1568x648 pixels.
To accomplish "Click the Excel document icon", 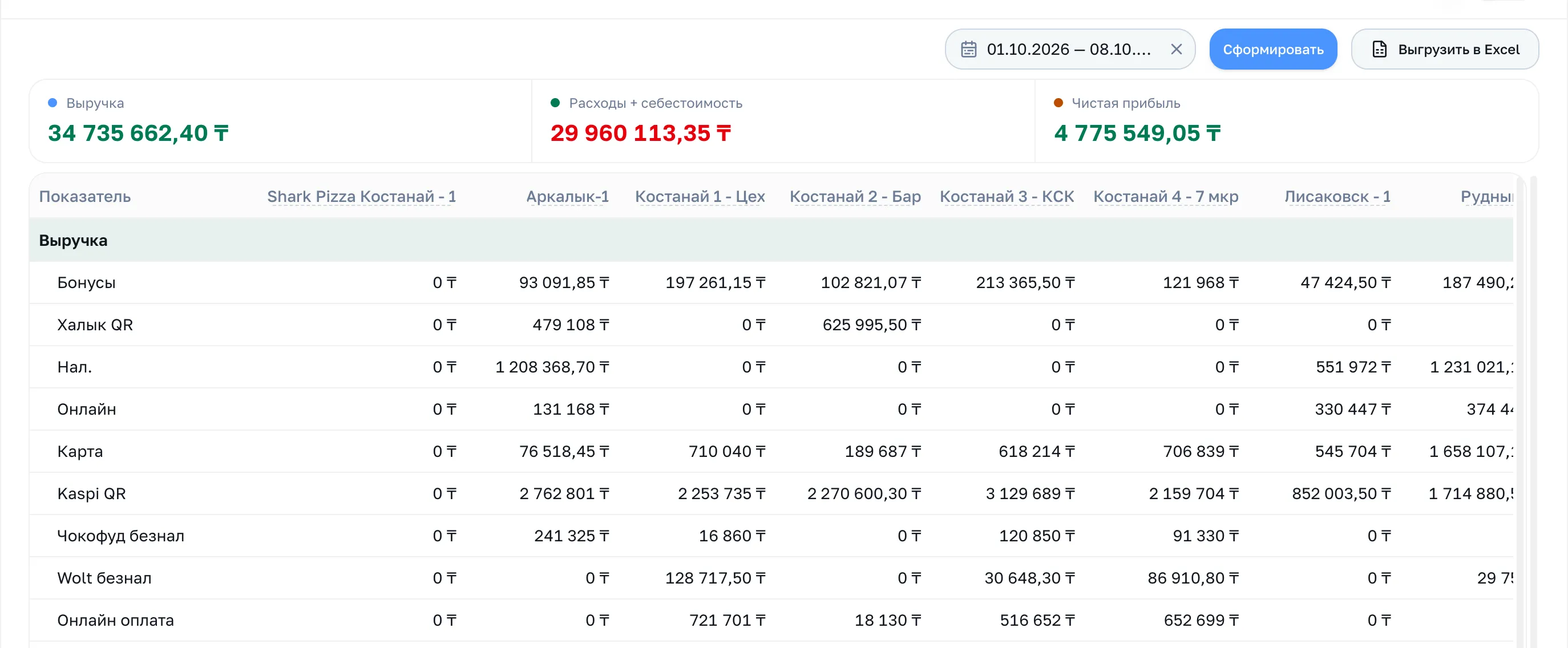I will pyautogui.click(x=1379, y=49).
